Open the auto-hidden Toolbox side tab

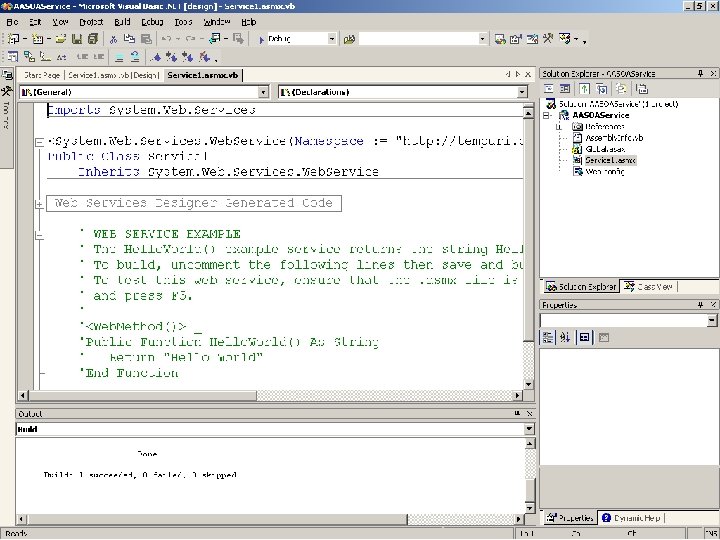pos(6,108)
